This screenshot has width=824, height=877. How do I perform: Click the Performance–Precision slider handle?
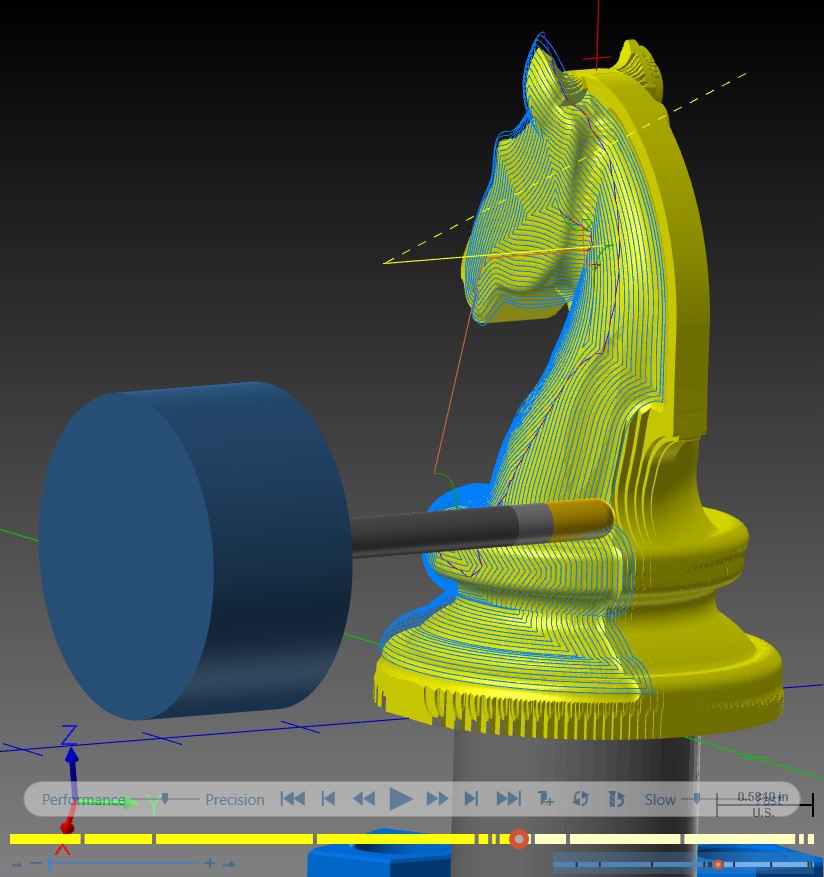(165, 799)
